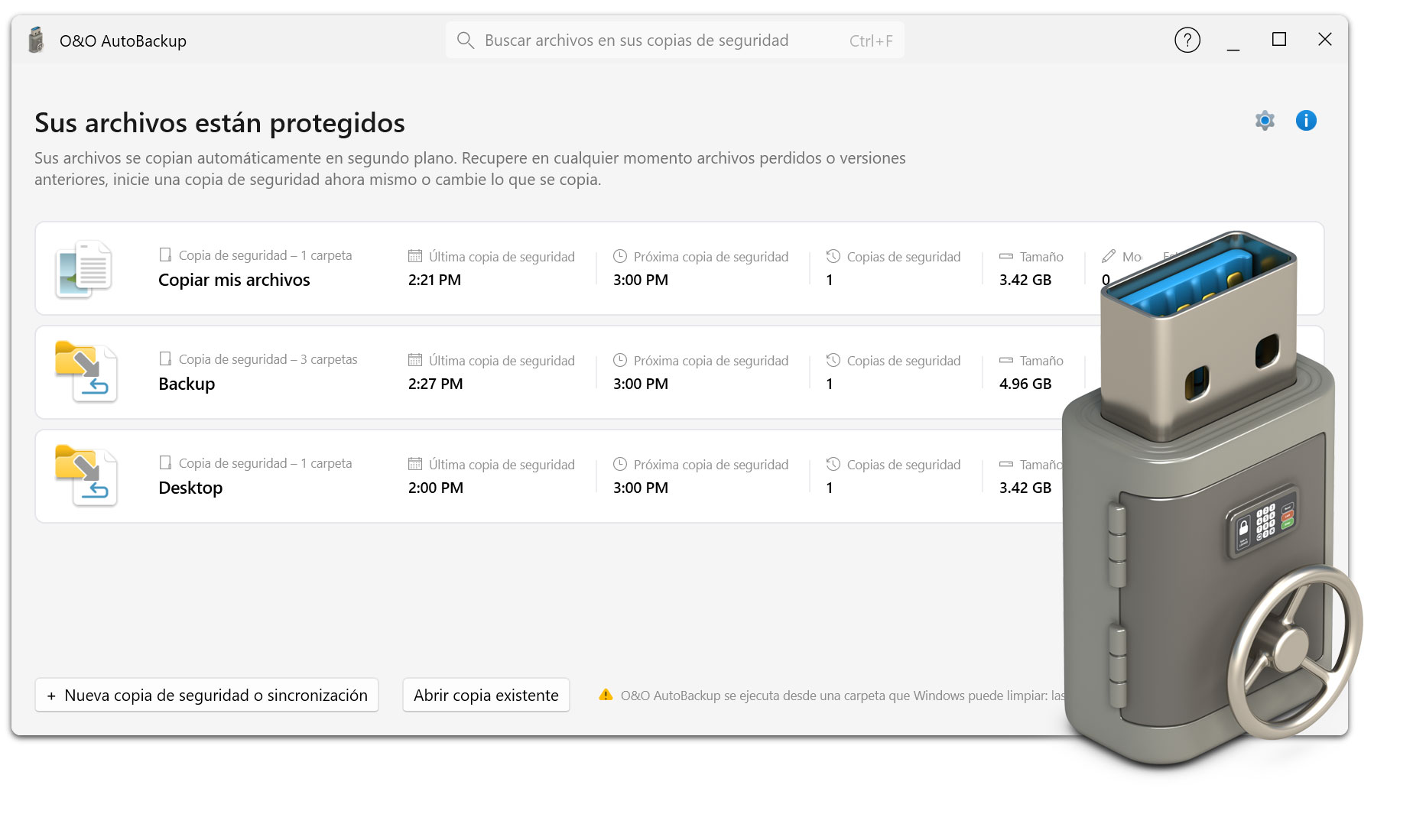Click the Desktop job folder icon
The height and width of the screenshot is (840, 1426).
[x=86, y=475]
